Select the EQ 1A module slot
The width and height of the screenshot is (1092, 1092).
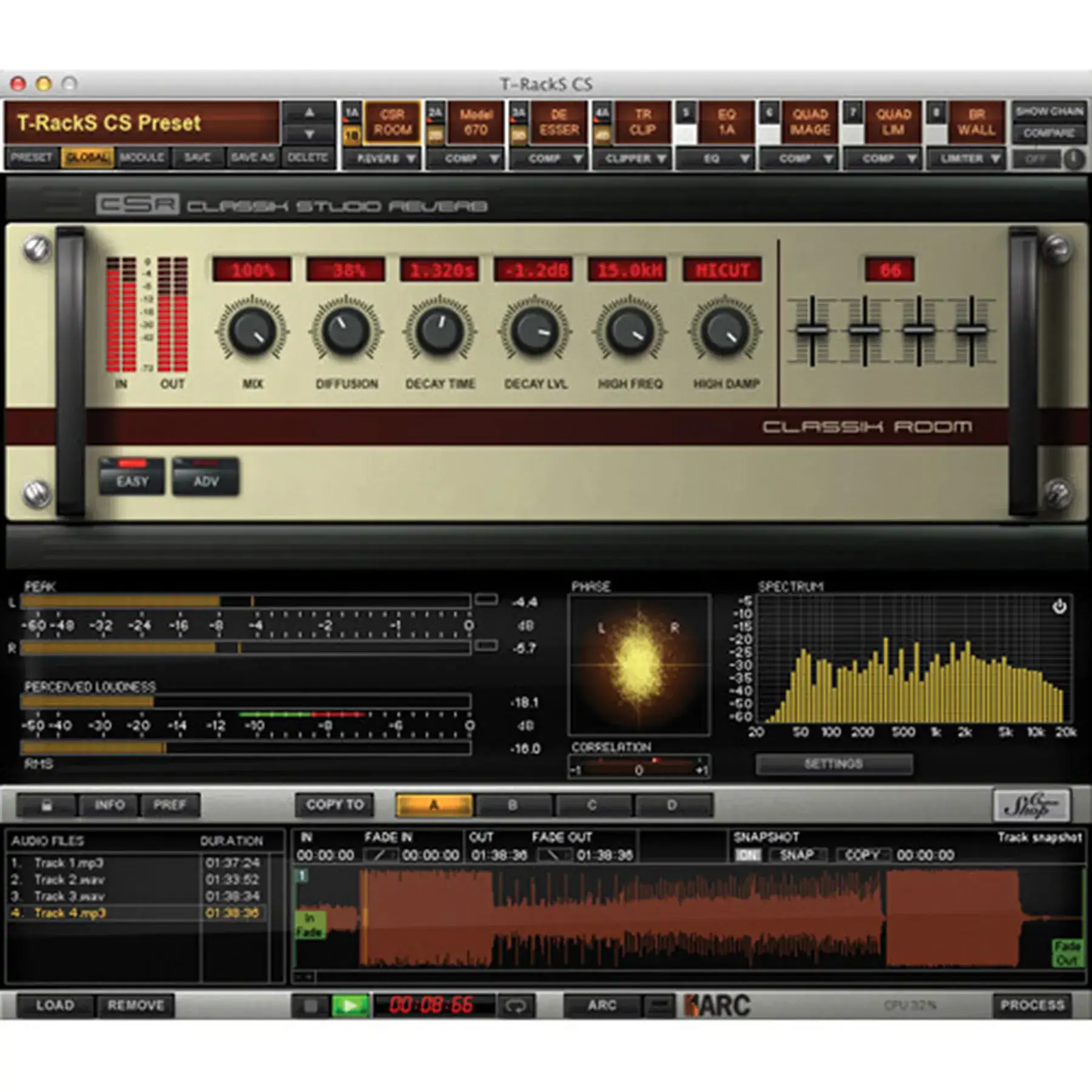726,123
